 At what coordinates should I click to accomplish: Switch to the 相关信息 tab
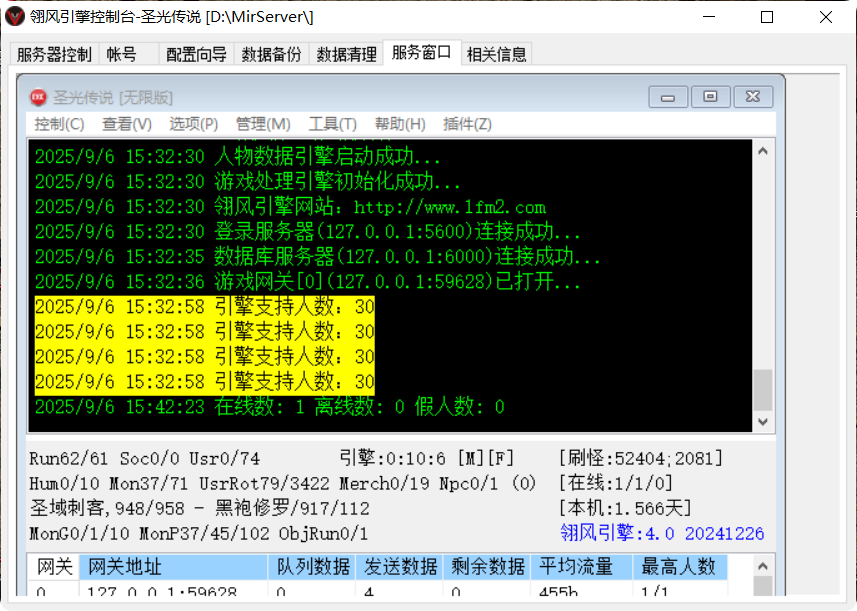[496, 55]
